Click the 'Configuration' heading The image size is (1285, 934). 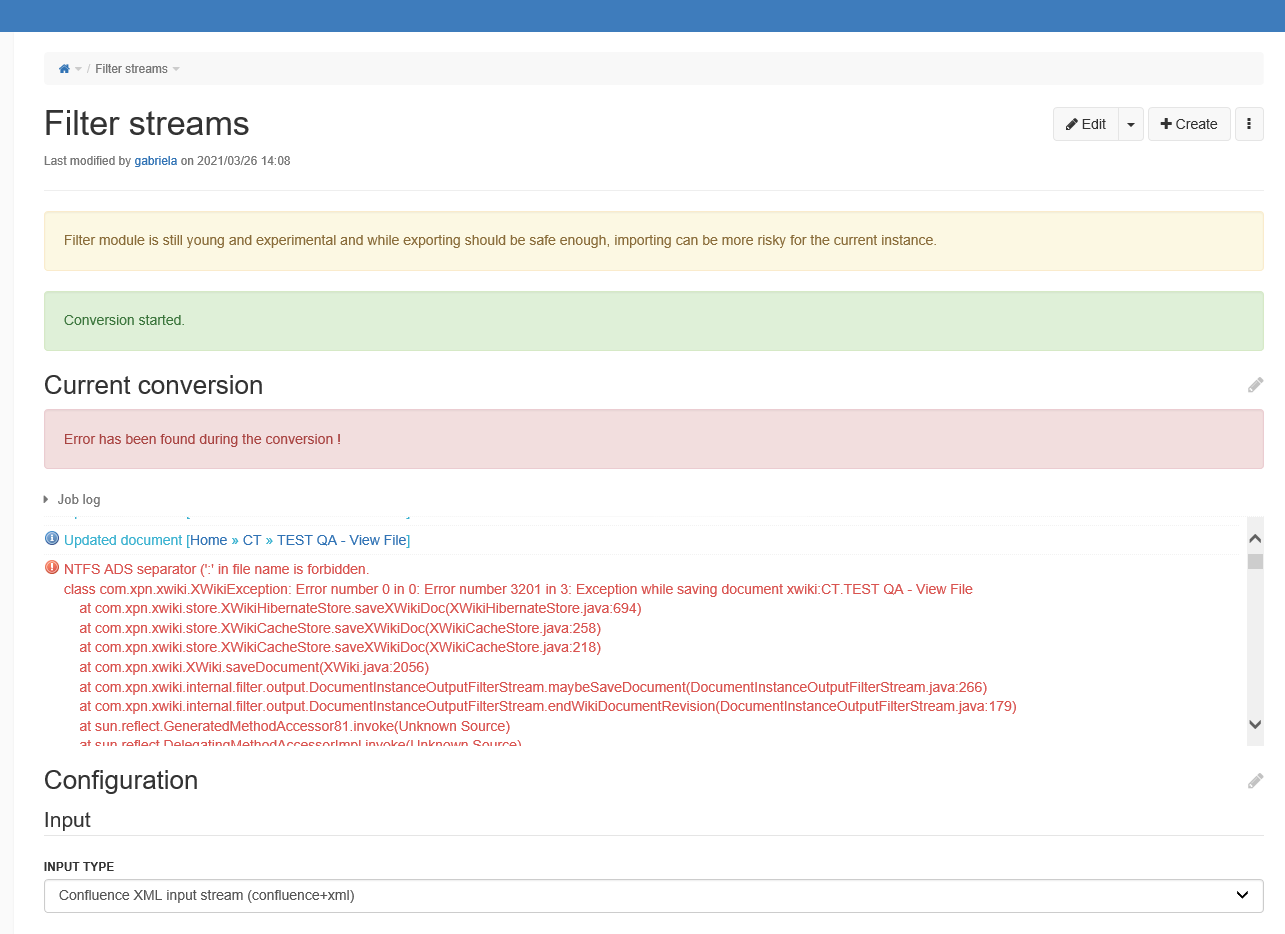tap(121, 780)
